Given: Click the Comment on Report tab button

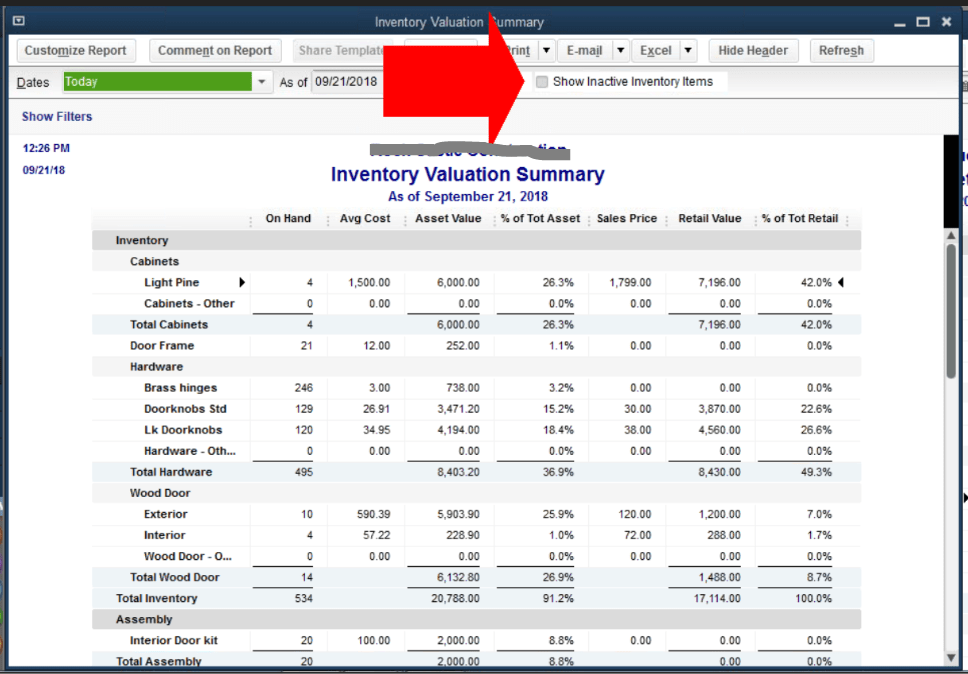Looking at the screenshot, I should click(x=215, y=50).
